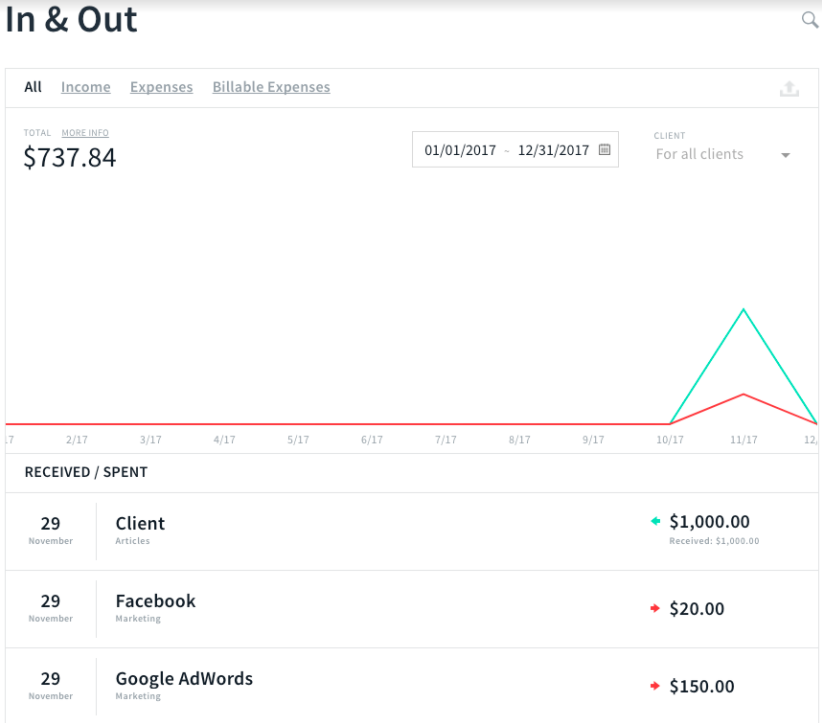
Task: Open the calendar date picker icon
Action: (x=604, y=149)
